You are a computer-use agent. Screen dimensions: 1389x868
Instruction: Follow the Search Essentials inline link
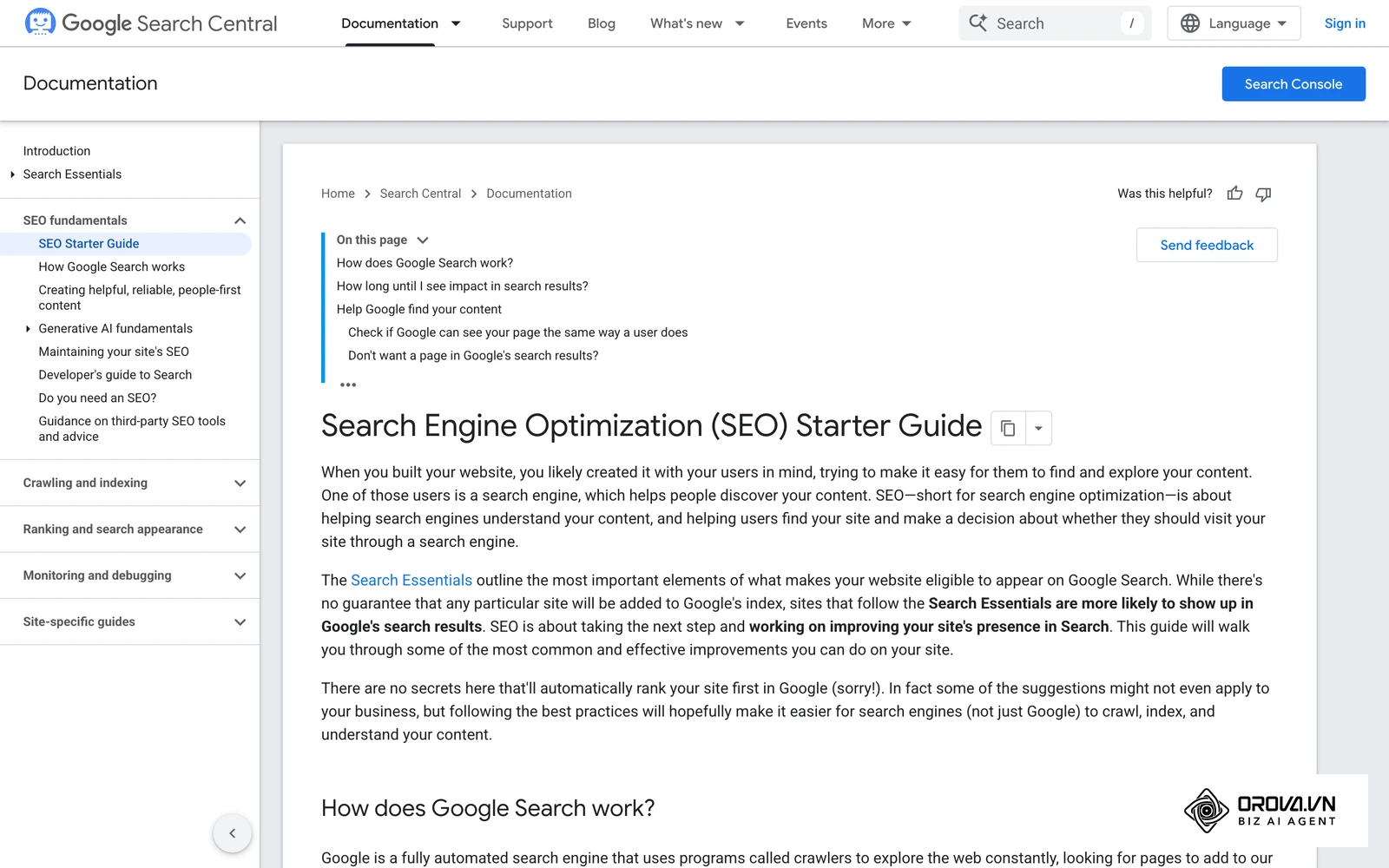point(411,580)
